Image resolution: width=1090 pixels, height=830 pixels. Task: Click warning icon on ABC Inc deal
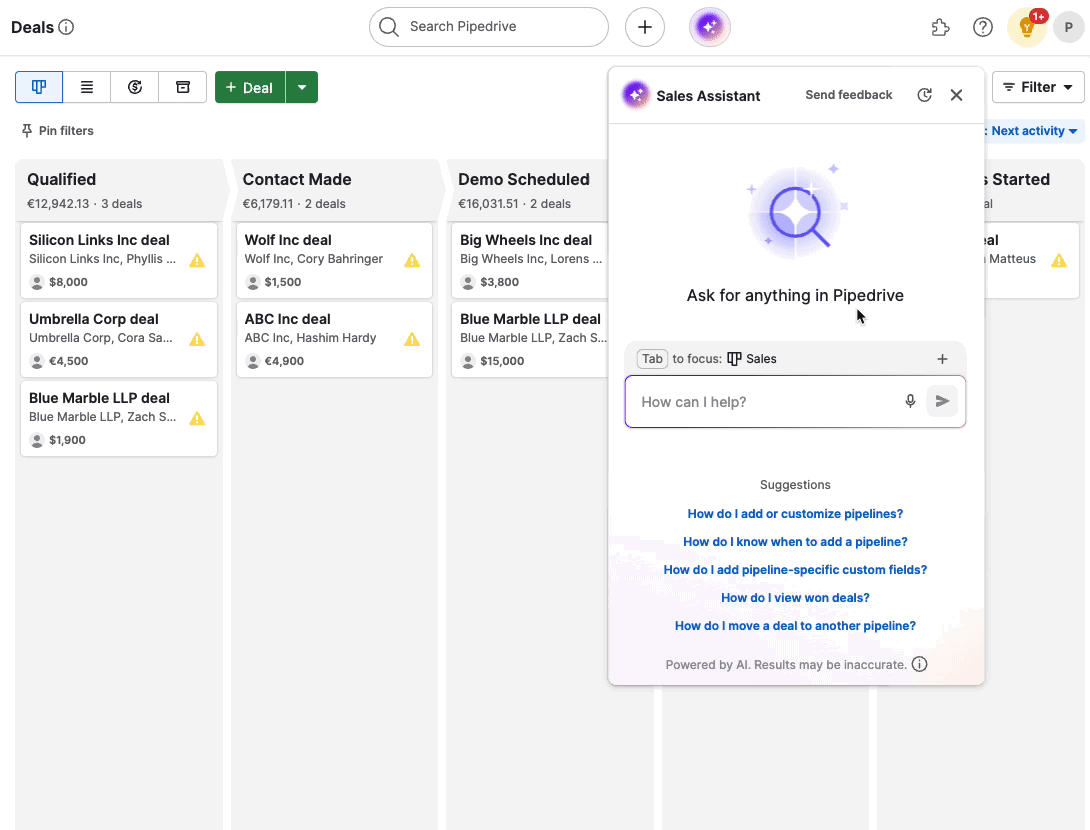coord(412,339)
